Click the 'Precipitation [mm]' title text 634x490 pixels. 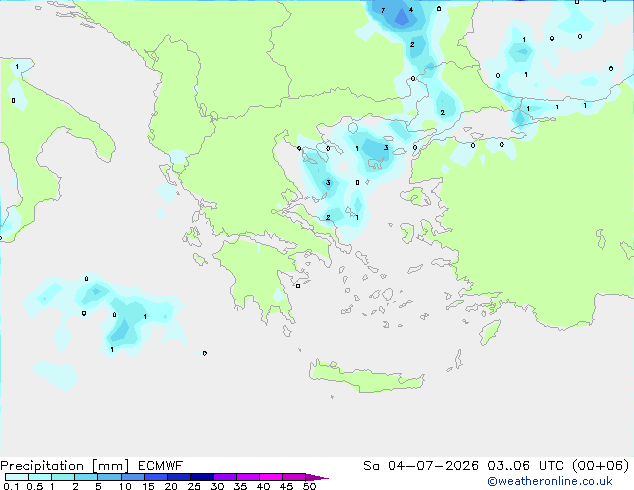(x=64, y=466)
